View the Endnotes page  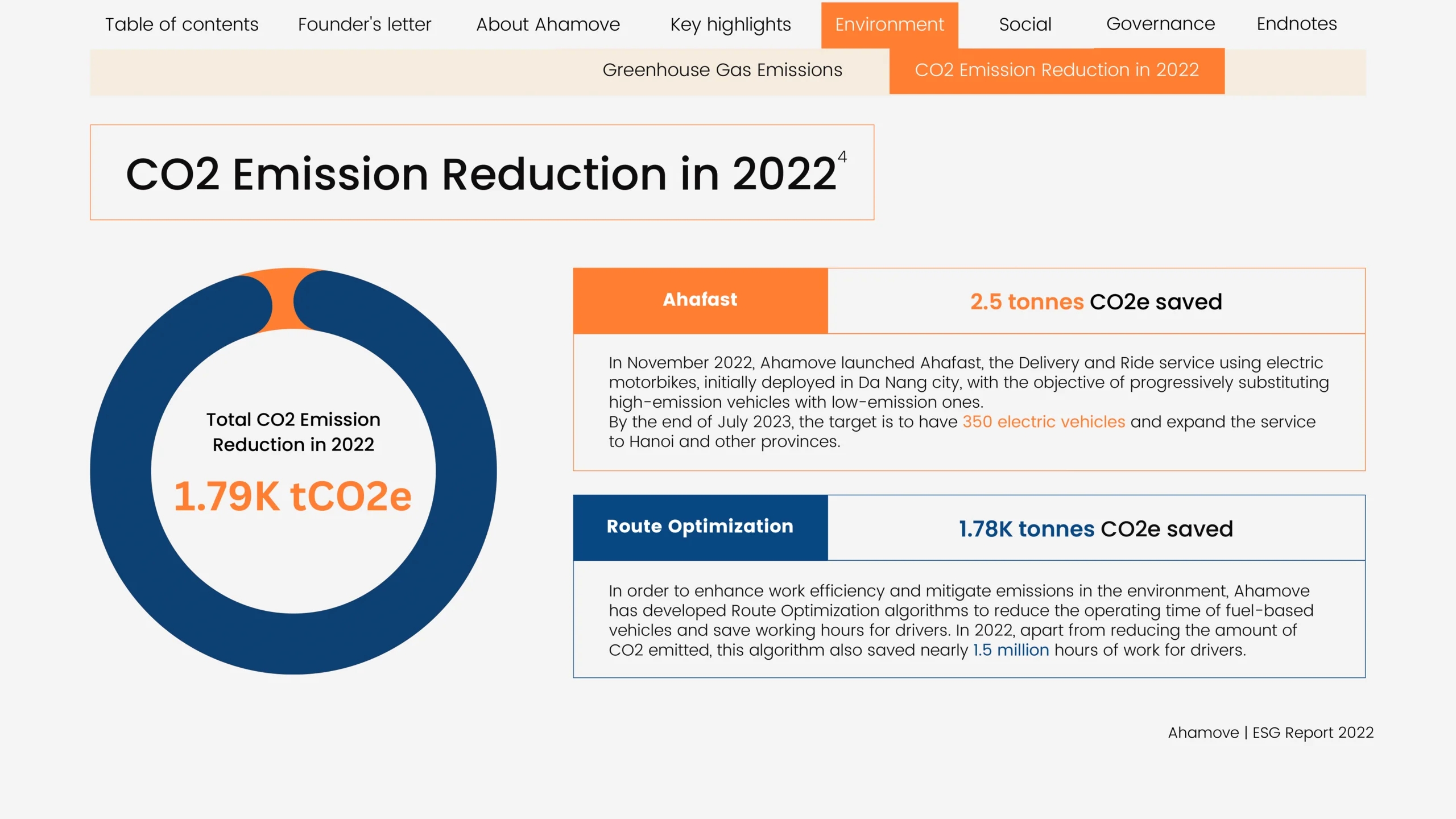point(1296,24)
